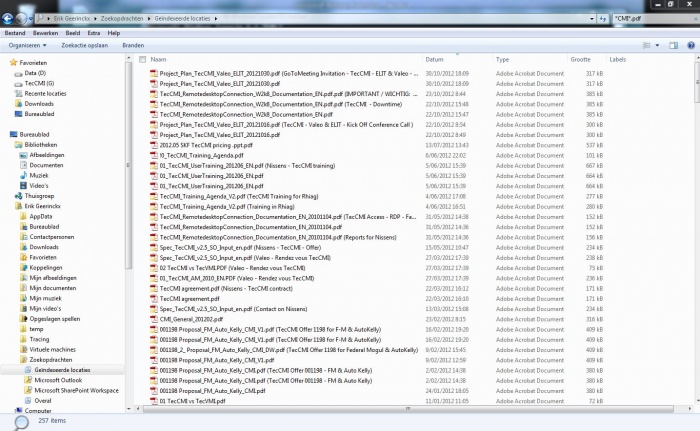
Task: Expand arrow after Geïndexeerde locaties breadcrumb
Action: [216, 19]
